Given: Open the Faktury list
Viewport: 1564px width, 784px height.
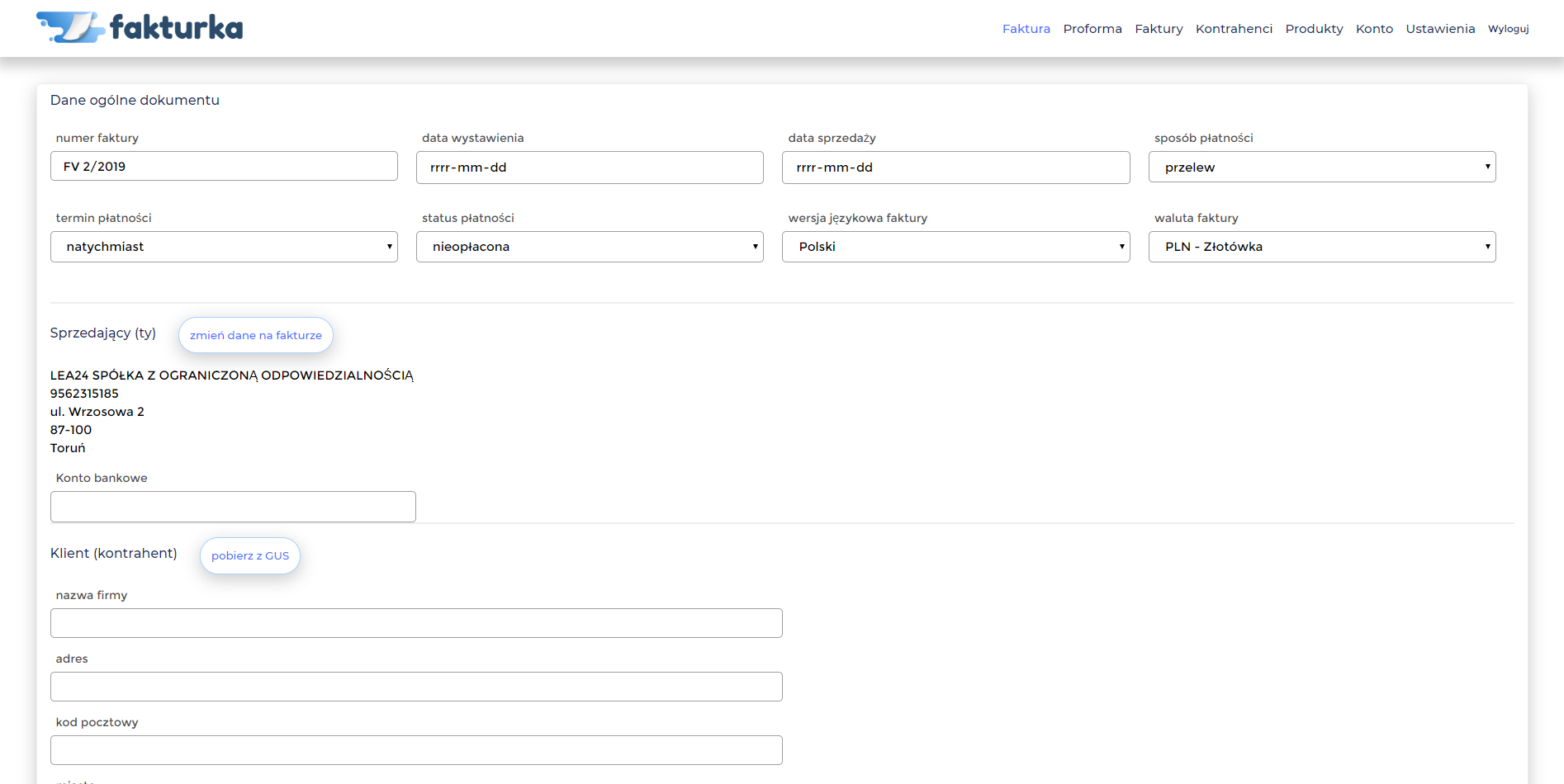Looking at the screenshot, I should pos(1158,29).
